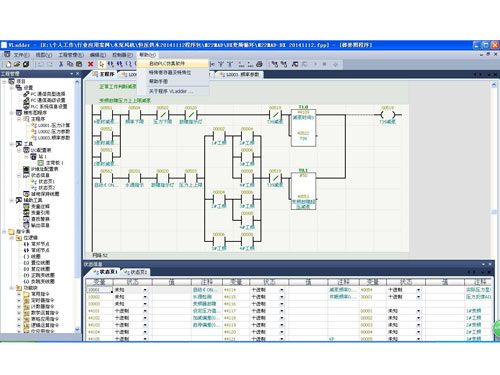Select the arrow pointer tool in toolbar
The height and width of the screenshot is (375, 500).
click(101, 64)
